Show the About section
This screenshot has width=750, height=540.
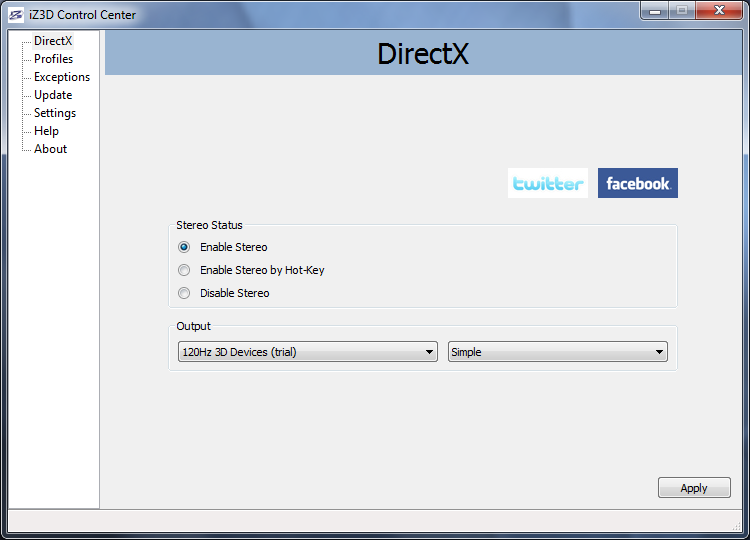click(50, 149)
